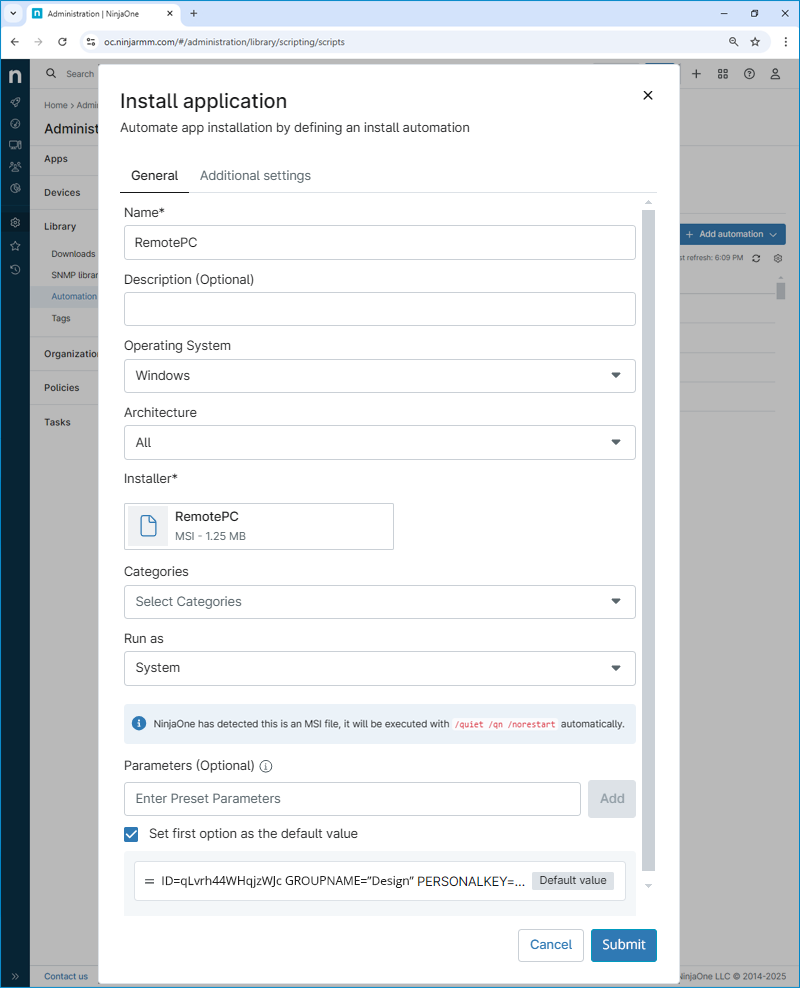
Task: Expand the Run as dropdown
Action: pos(380,668)
